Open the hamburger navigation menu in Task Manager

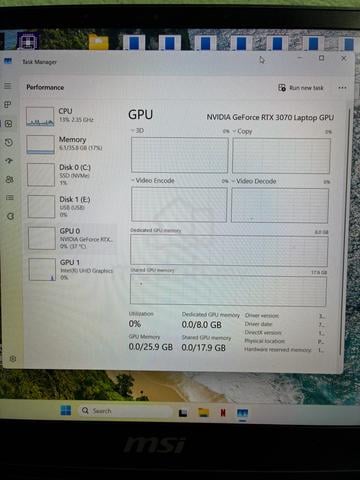click(x=8, y=86)
